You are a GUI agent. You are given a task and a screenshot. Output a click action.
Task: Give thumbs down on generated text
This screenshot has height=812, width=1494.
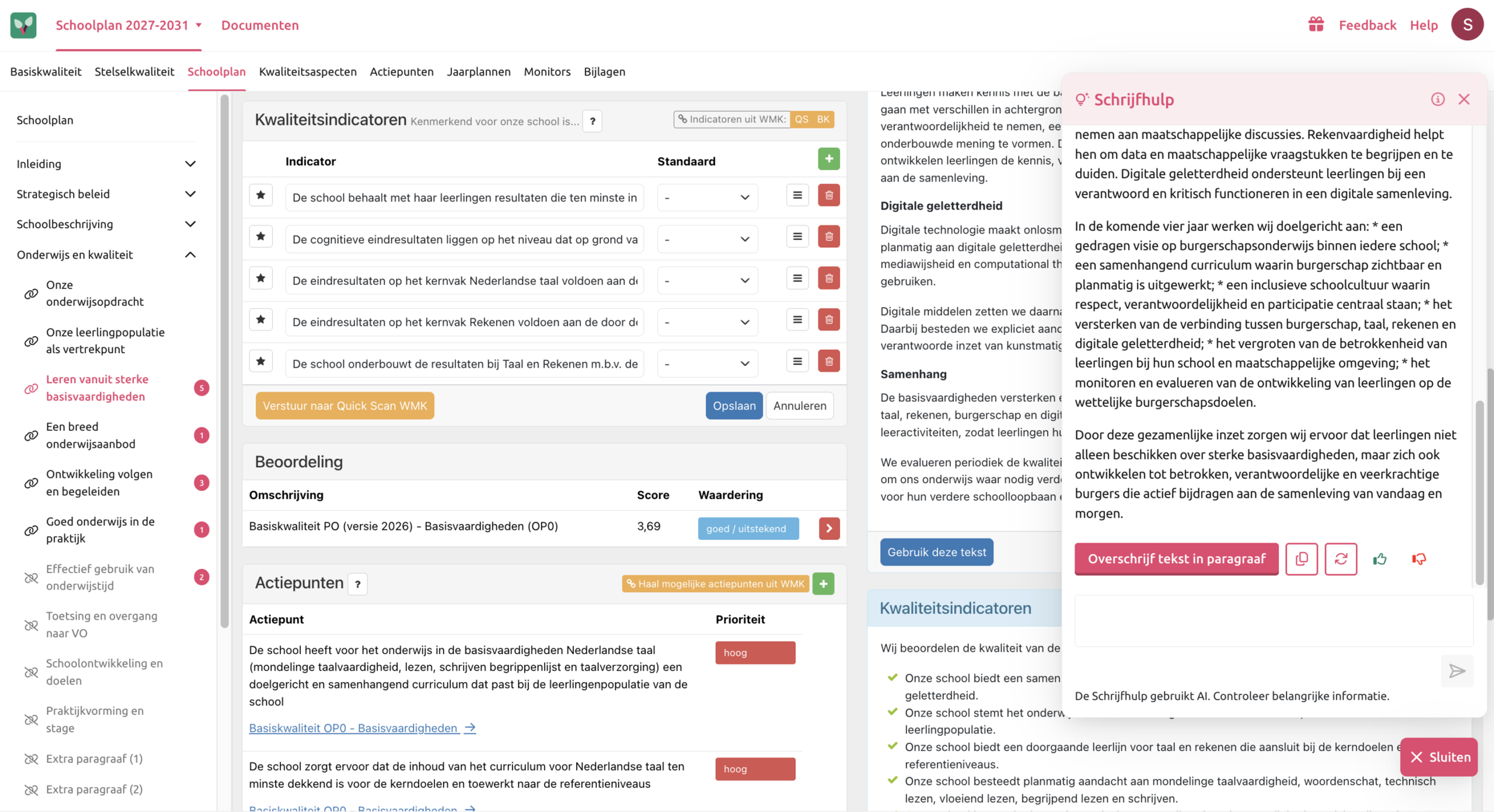1419,559
